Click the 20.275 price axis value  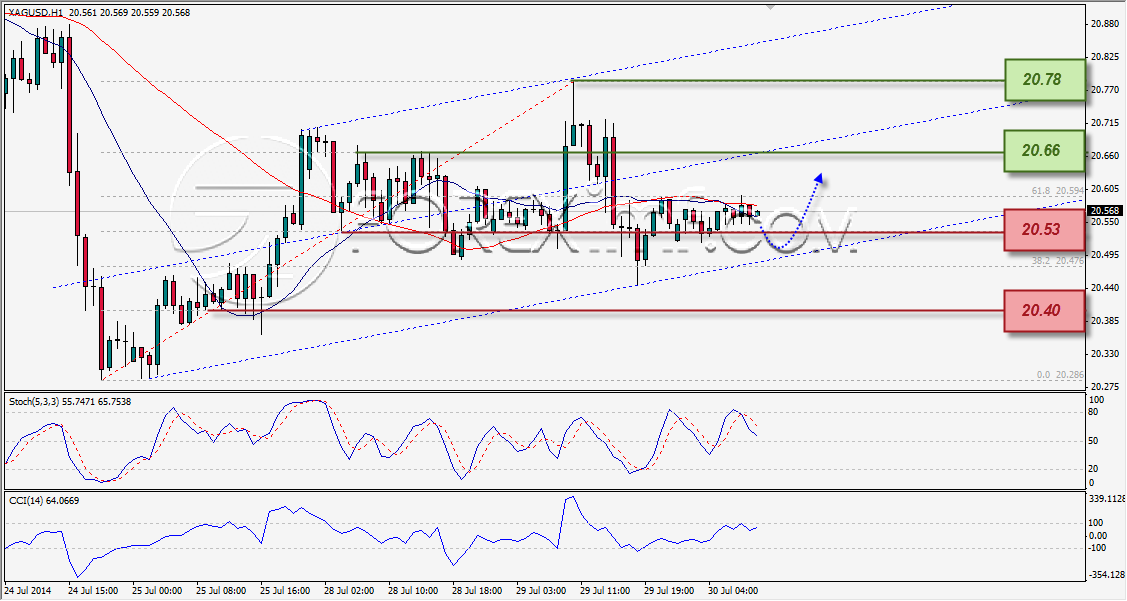(1105, 387)
